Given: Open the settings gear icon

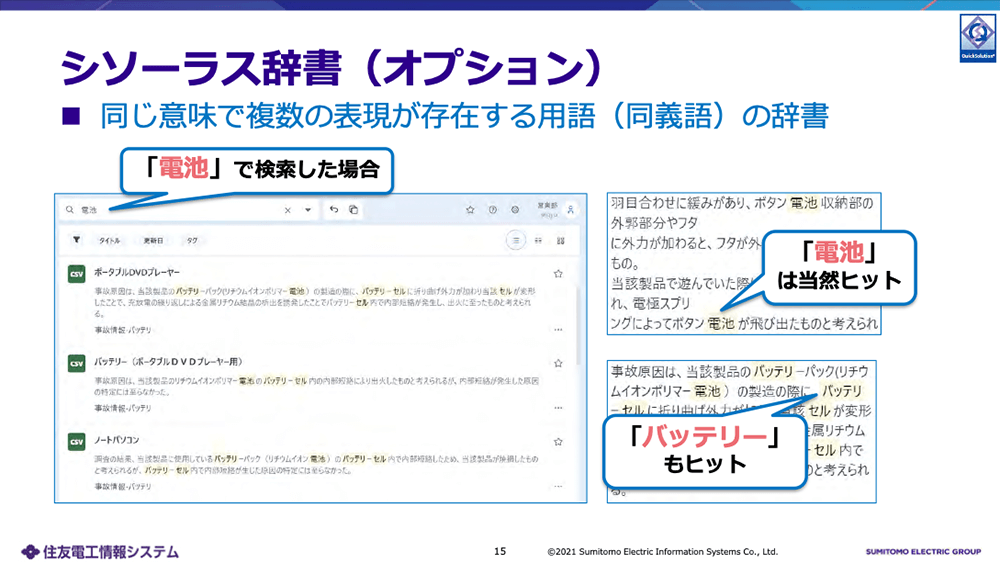Looking at the screenshot, I should 515,210.
